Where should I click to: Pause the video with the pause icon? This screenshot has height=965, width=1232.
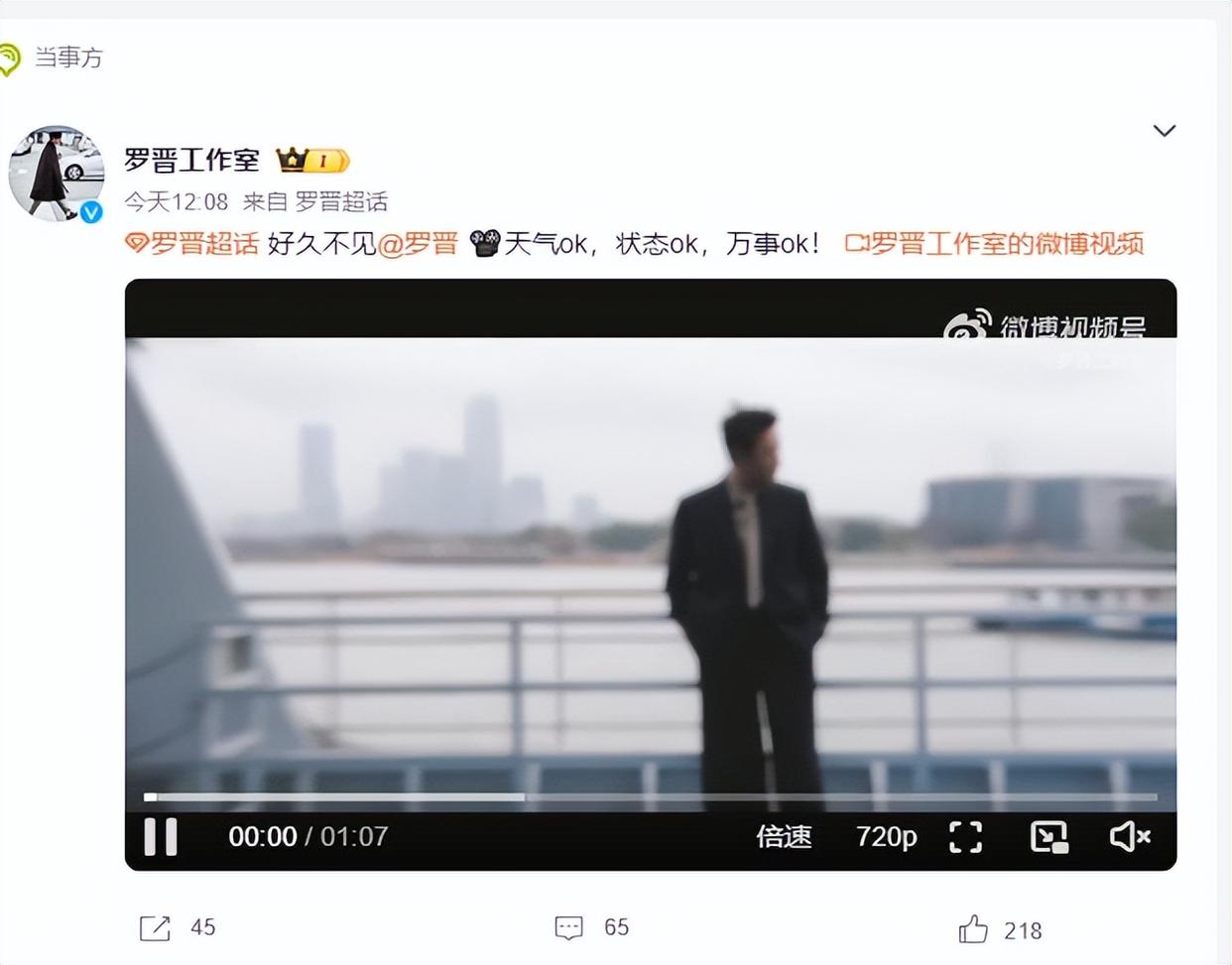coord(161,836)
